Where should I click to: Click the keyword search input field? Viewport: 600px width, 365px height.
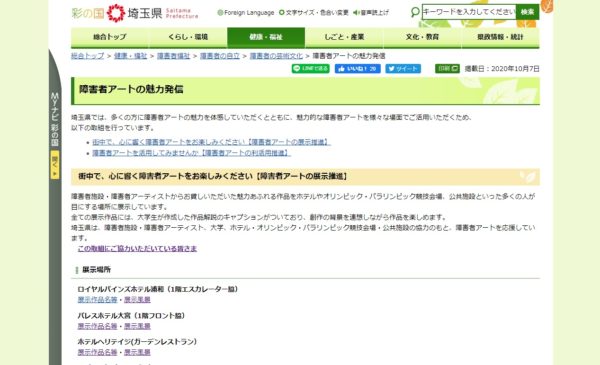469,12
